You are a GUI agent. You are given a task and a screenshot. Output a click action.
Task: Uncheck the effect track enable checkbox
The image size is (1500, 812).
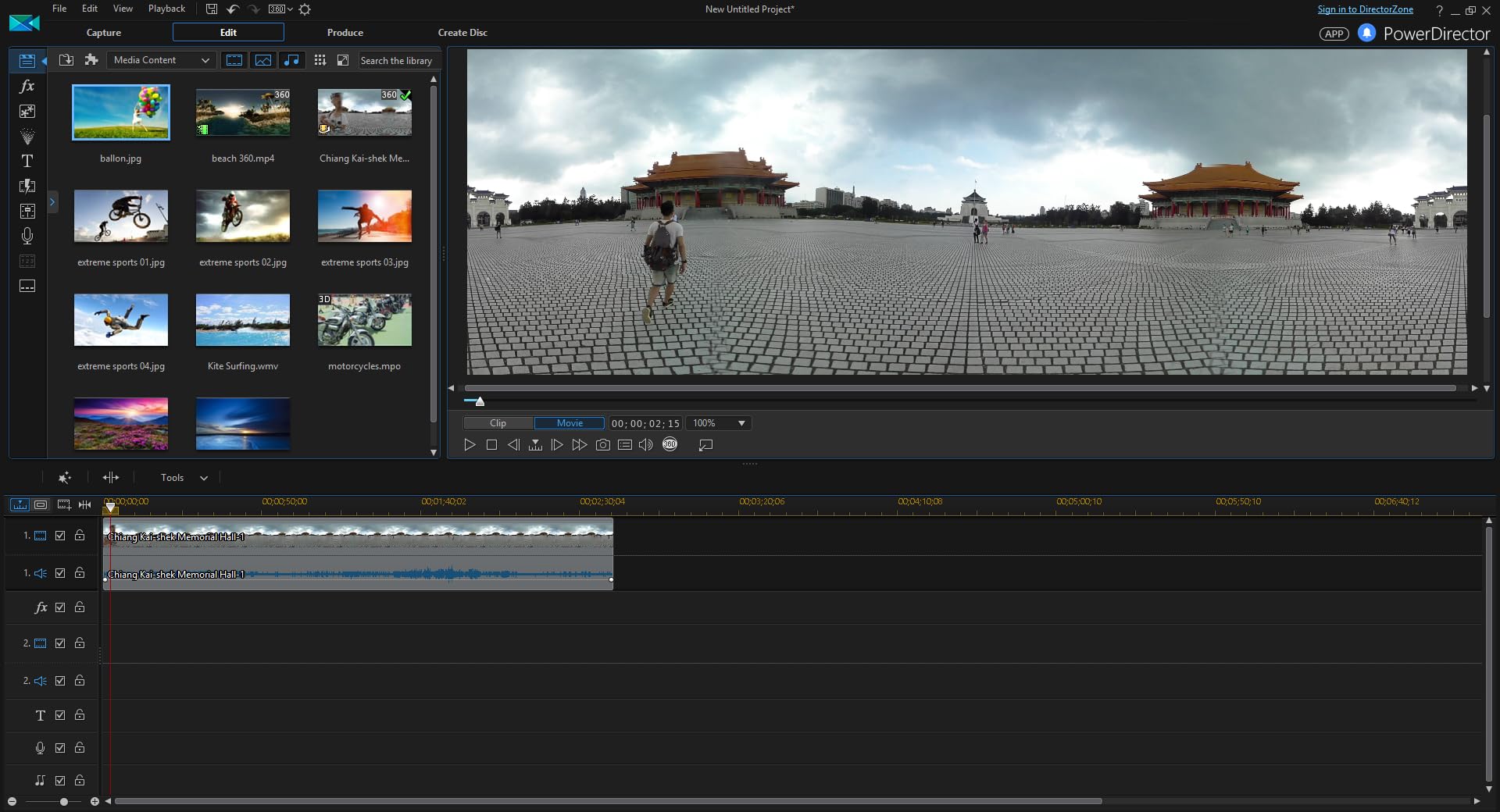[60, 607]
